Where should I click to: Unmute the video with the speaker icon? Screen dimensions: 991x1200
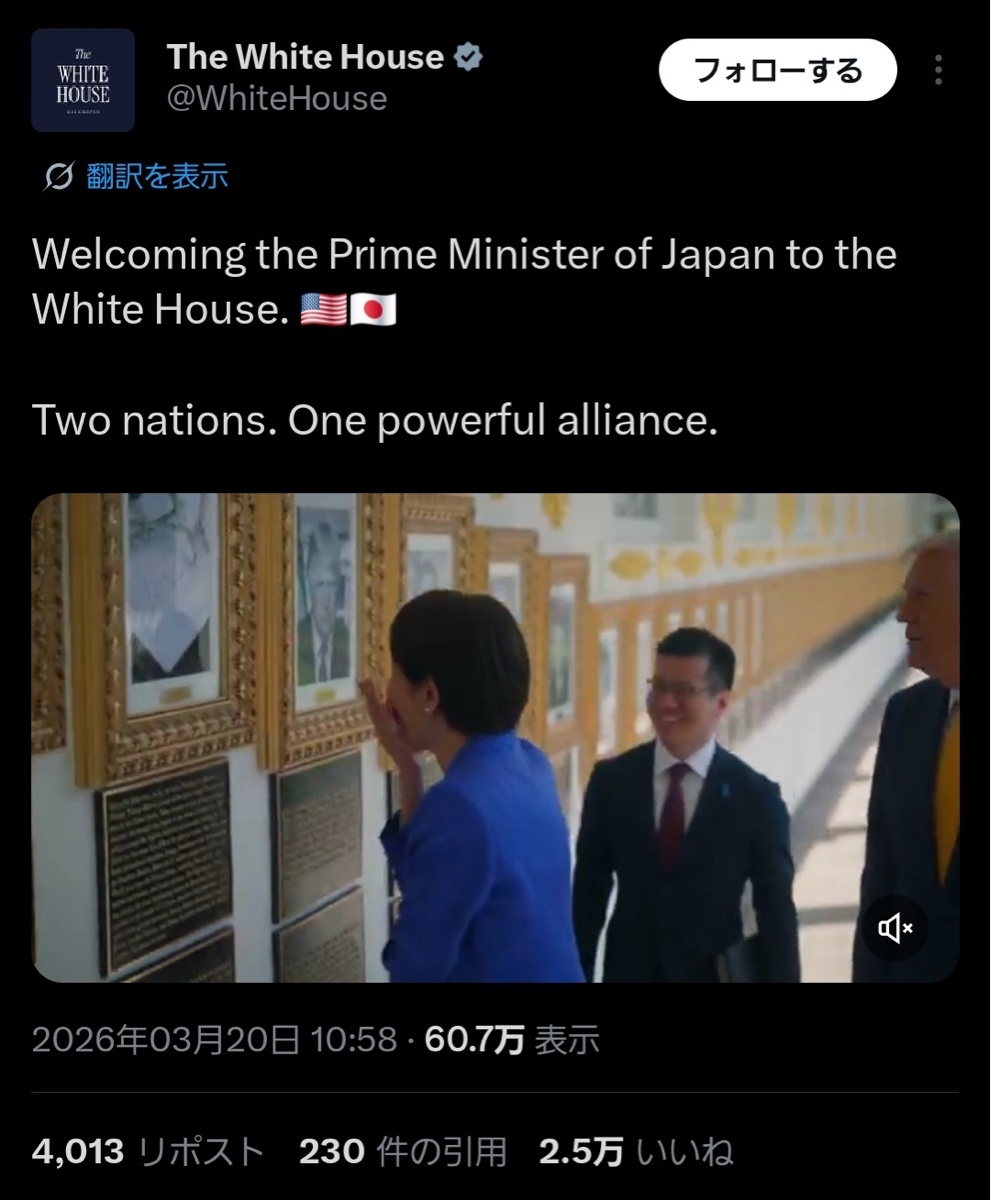(895, 929)
